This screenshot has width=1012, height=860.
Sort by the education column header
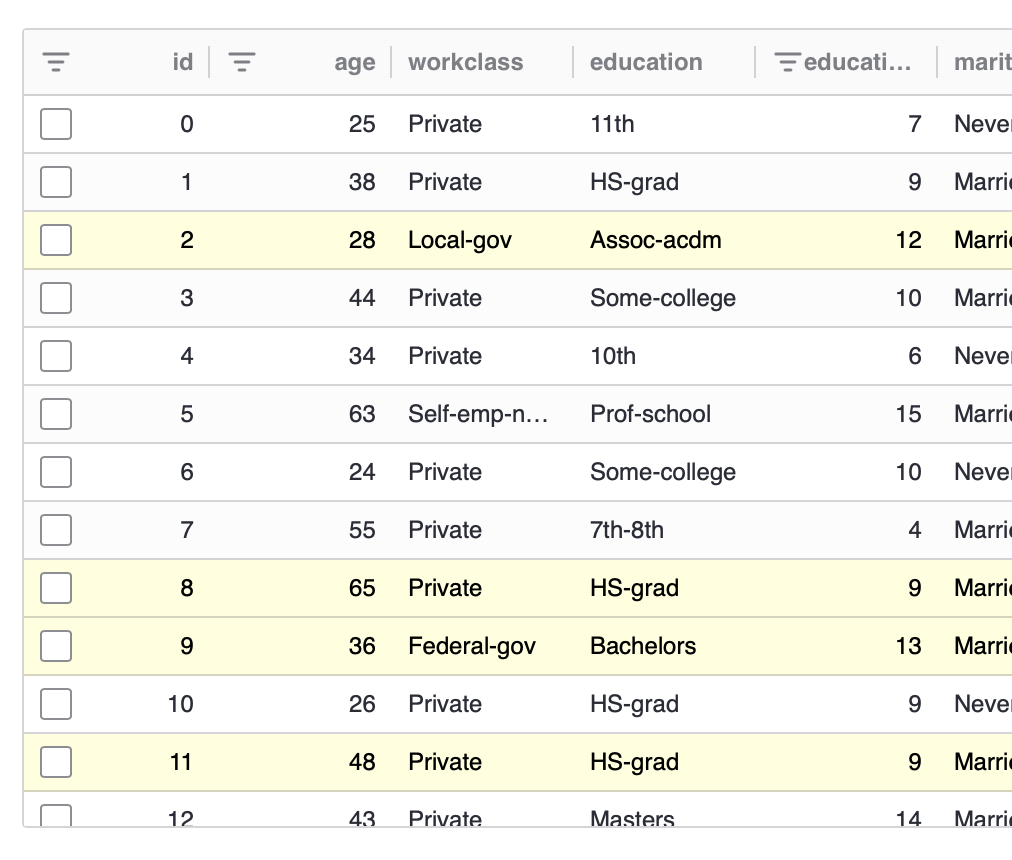(x=646, y=62)
